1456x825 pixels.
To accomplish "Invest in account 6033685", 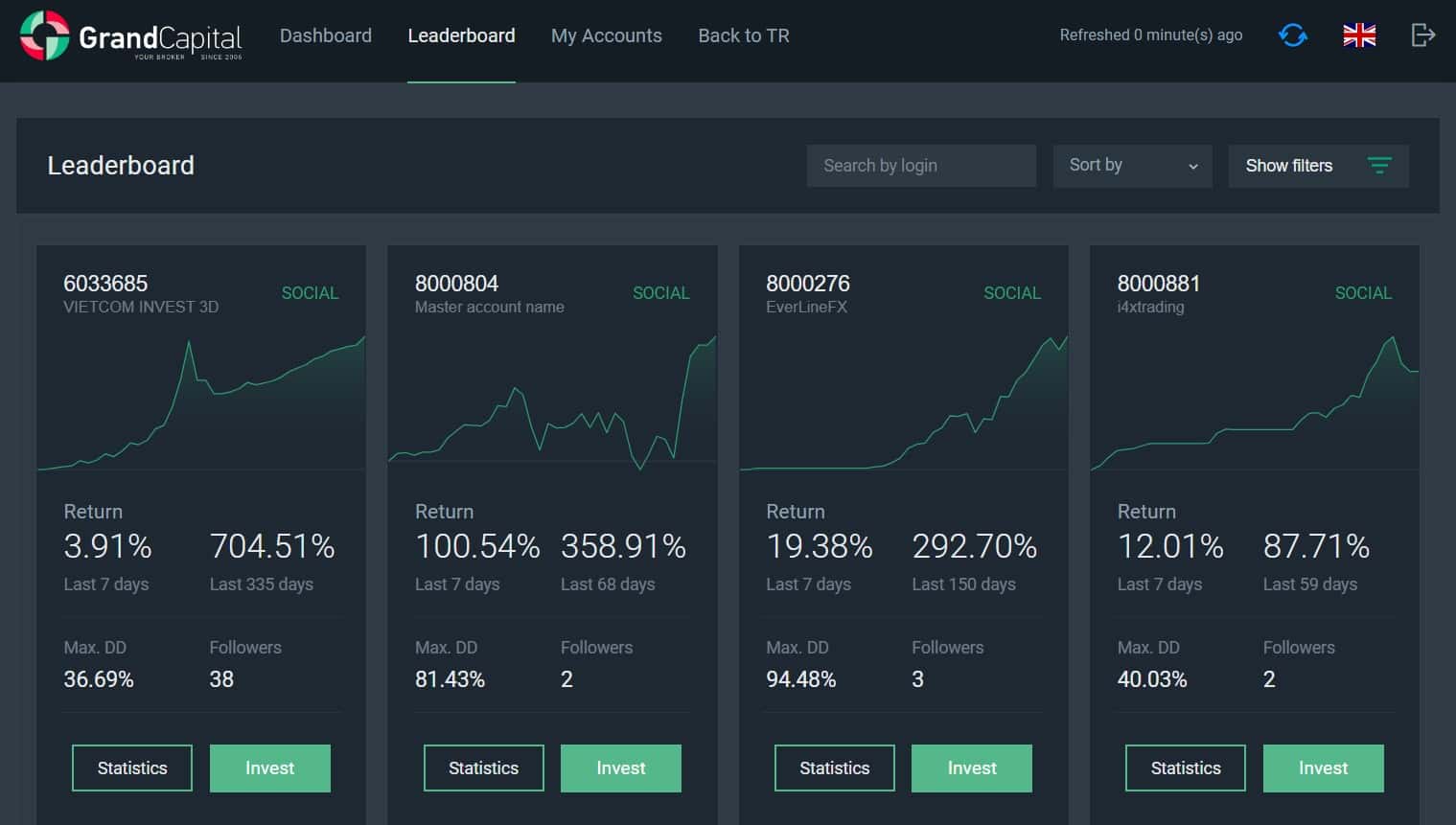I will pyautogui.click(x=270, y=768).
